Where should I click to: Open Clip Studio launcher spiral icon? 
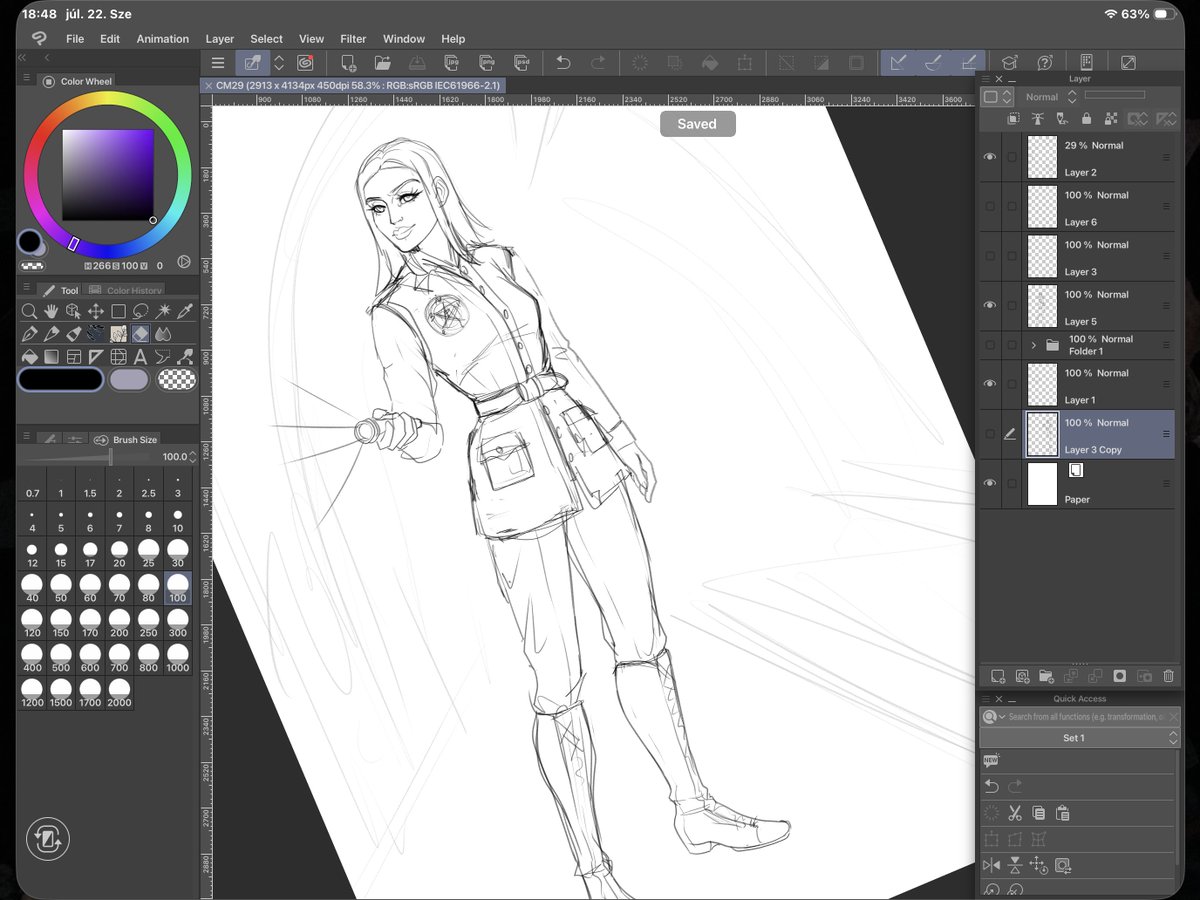click(x=306, y=63)
